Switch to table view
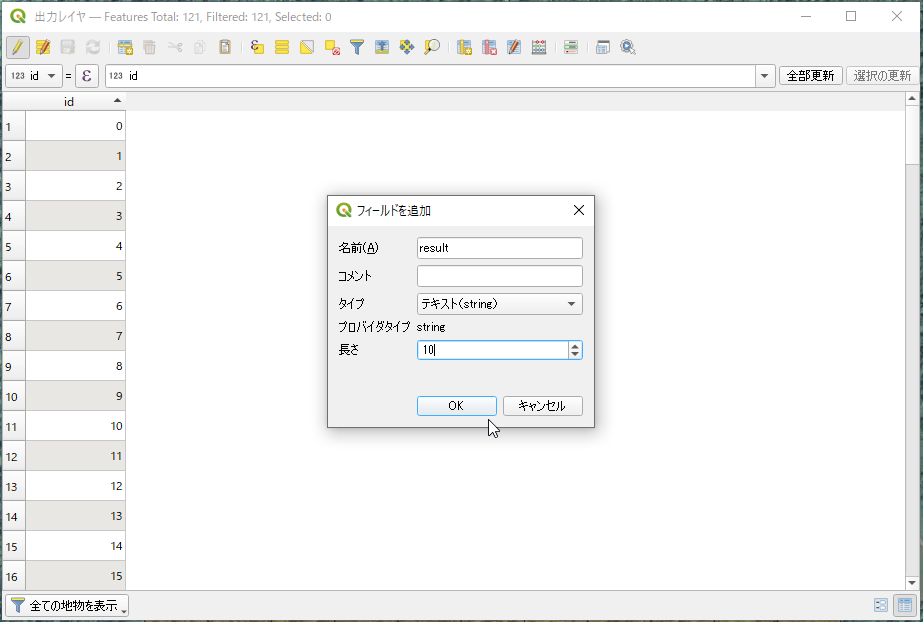923x622 pixels. [x=903, y=605]
